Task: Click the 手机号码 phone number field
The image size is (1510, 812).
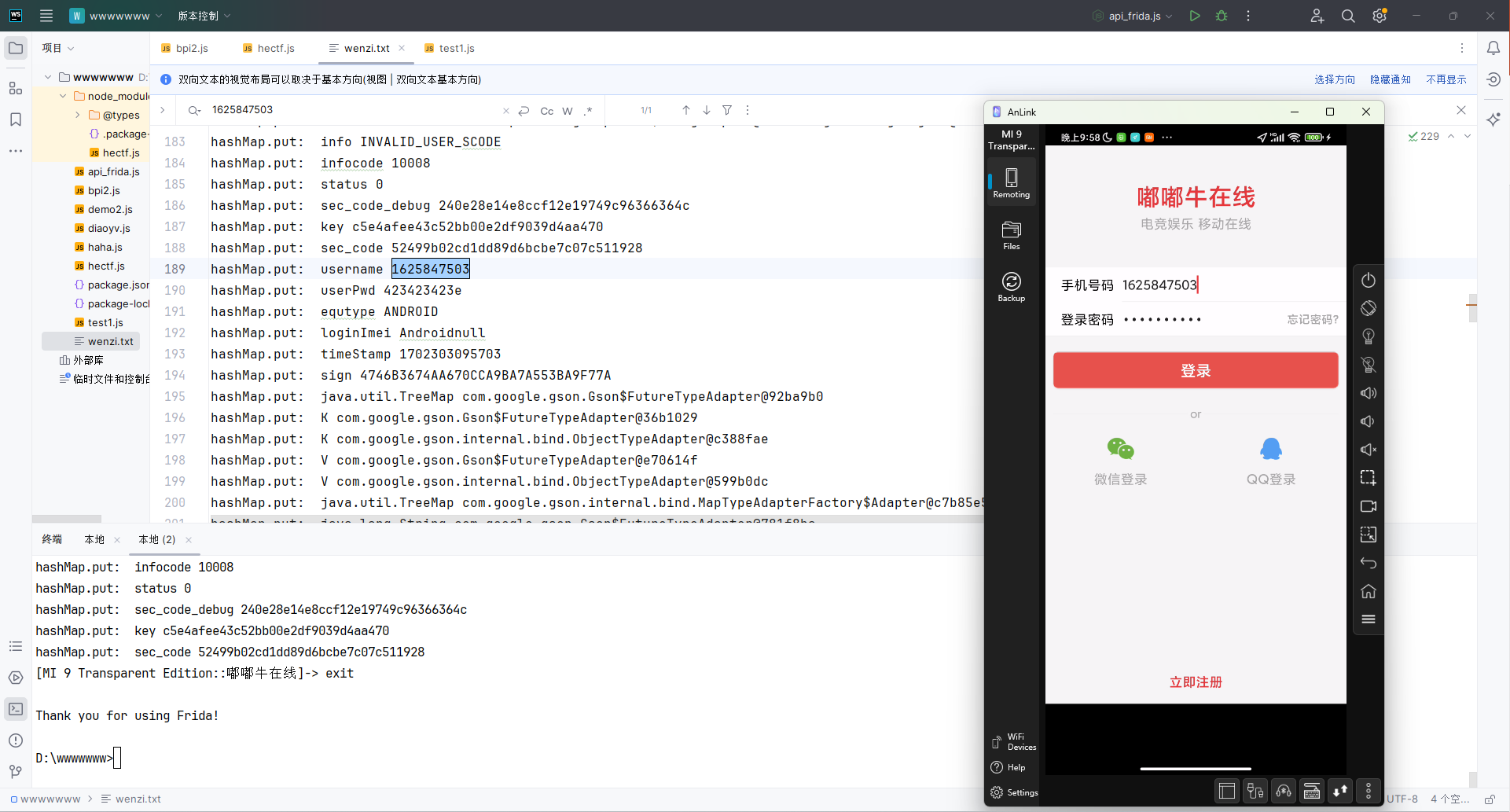Action: pyautogui.click(x=1196, y=285)
